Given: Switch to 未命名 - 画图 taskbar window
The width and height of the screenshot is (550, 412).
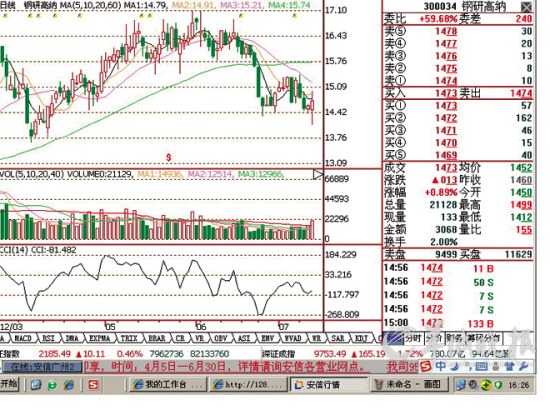Looking at the screenshot, I should click(x=409, y=385).
